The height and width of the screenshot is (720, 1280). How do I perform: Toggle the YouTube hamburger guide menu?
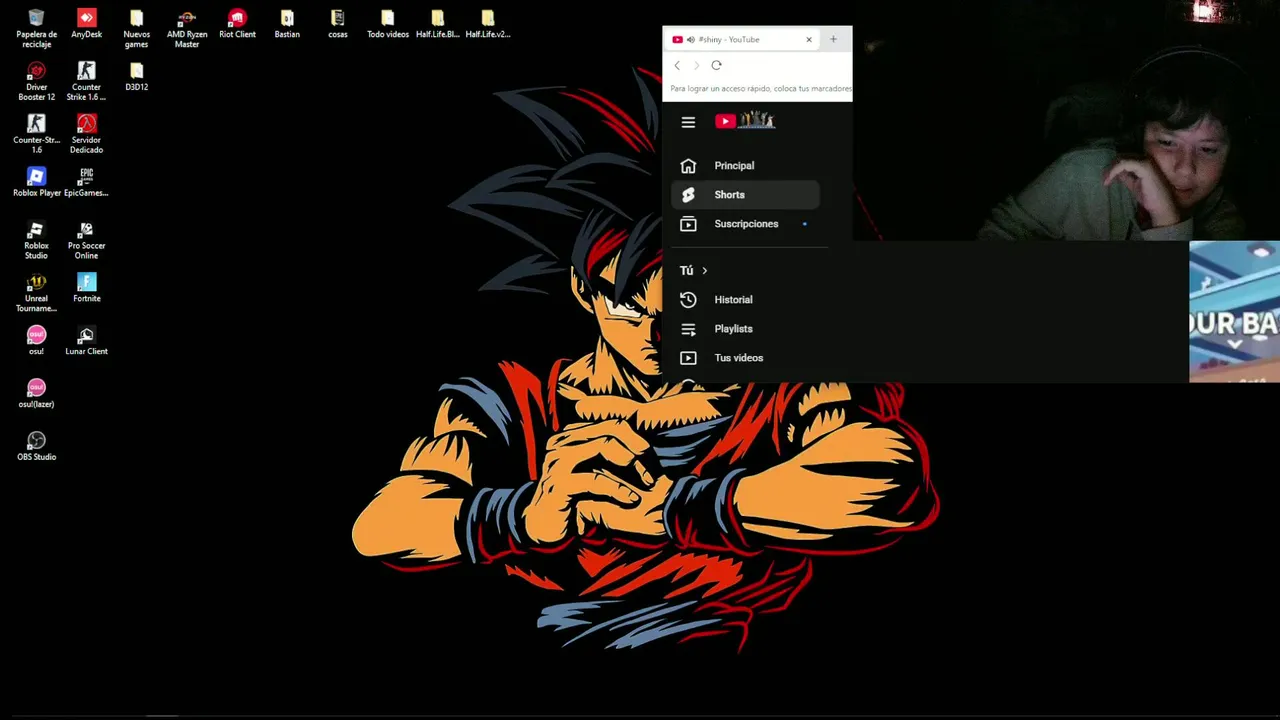click(x=688, y=122)
